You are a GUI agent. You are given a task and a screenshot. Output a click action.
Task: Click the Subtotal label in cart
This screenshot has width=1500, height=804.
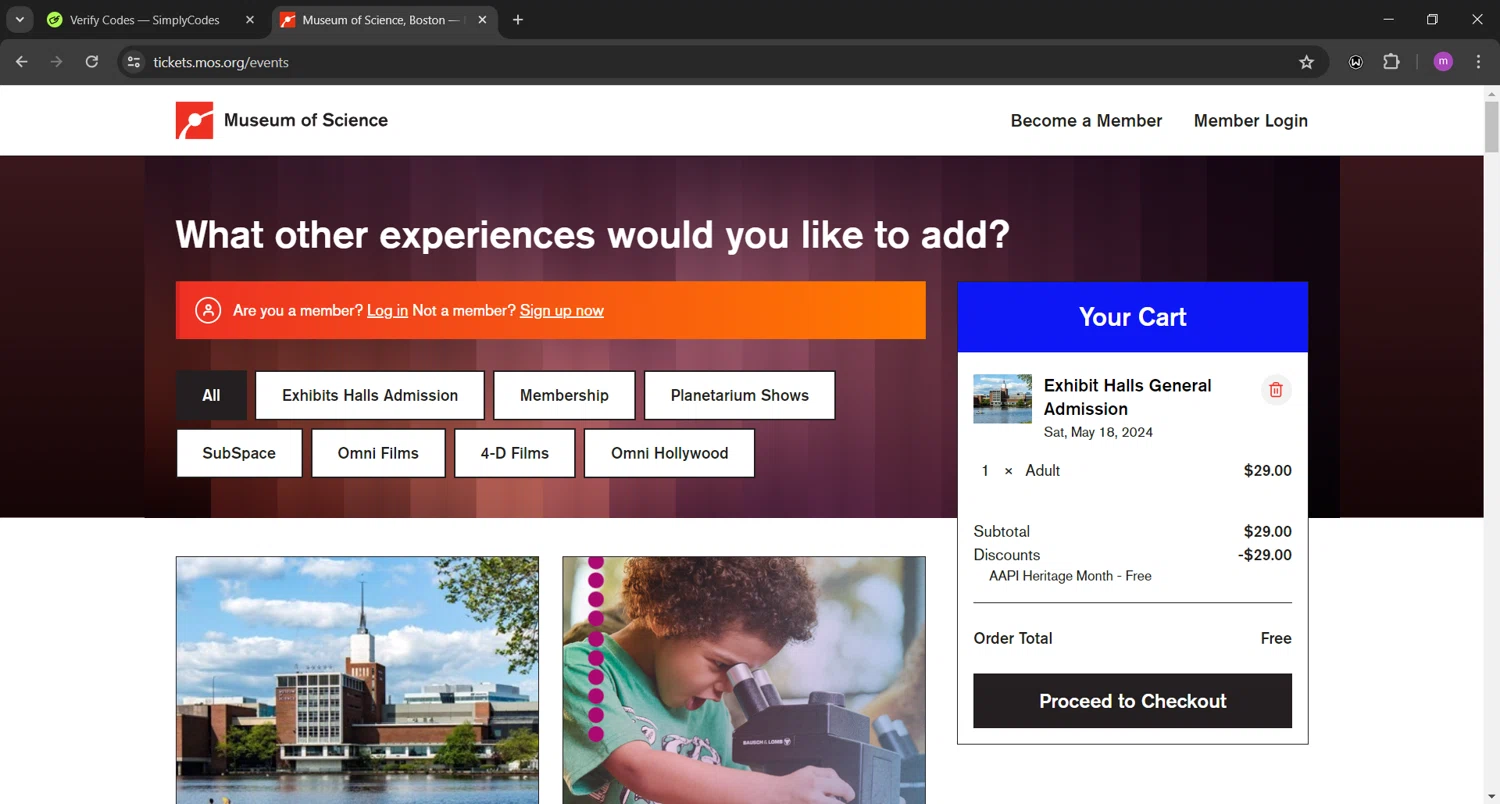coord(1001,532)
